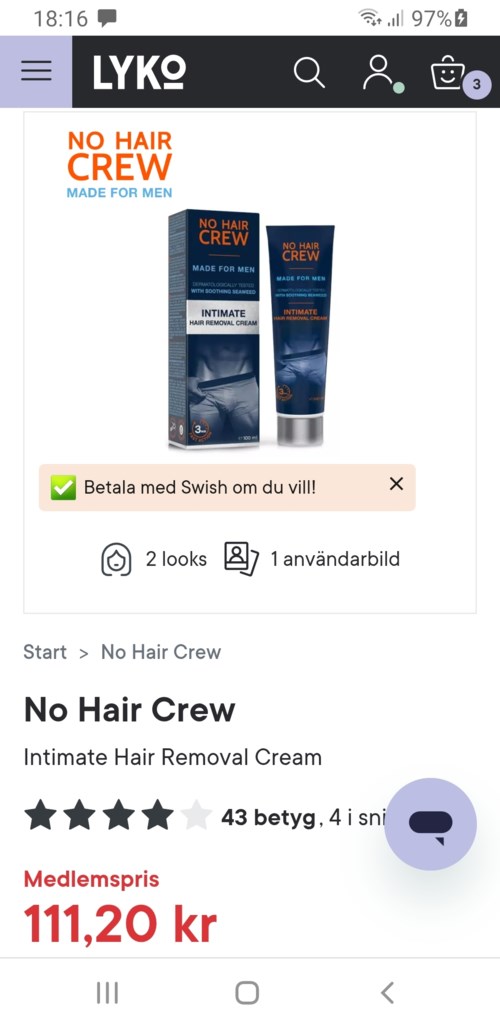
Task: Open the shopping basket icon
Action: pyautogui.click(x=448, y=72)
